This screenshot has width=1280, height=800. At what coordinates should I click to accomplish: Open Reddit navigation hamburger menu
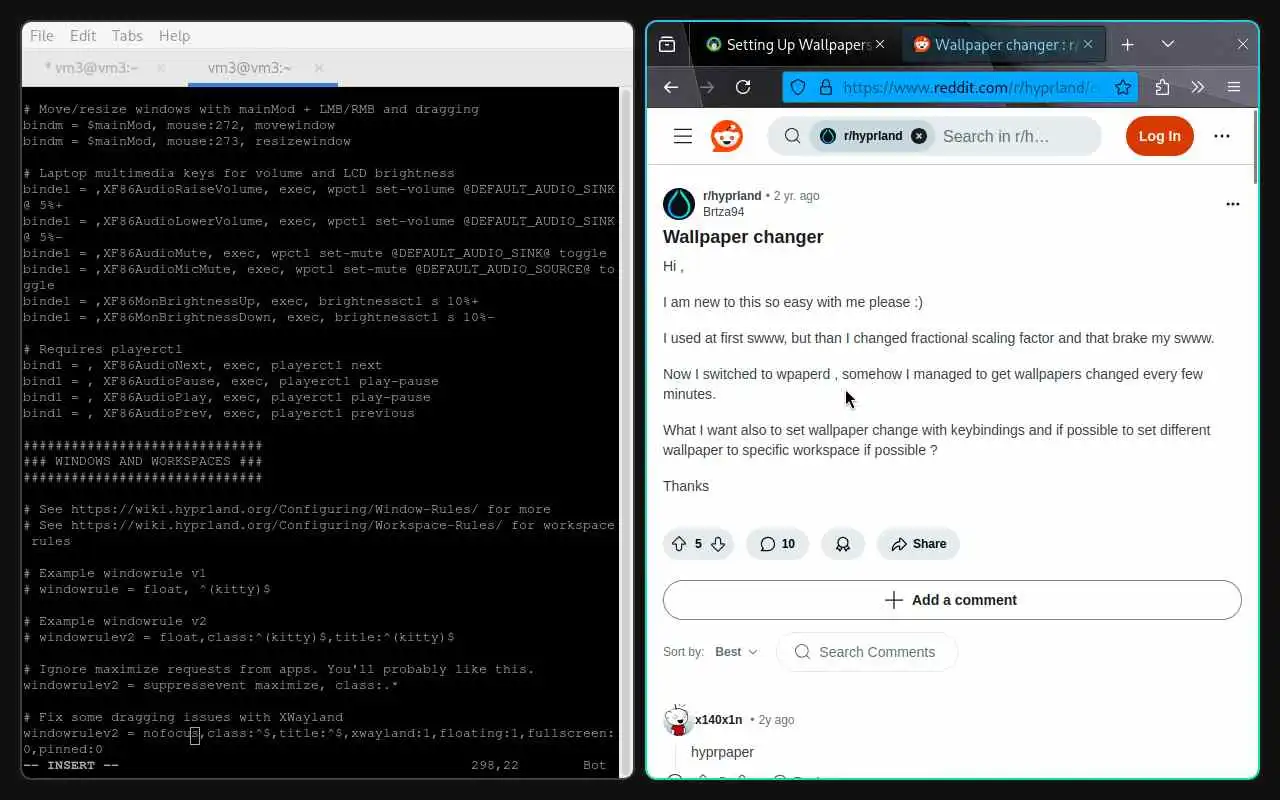coord(683,136)
